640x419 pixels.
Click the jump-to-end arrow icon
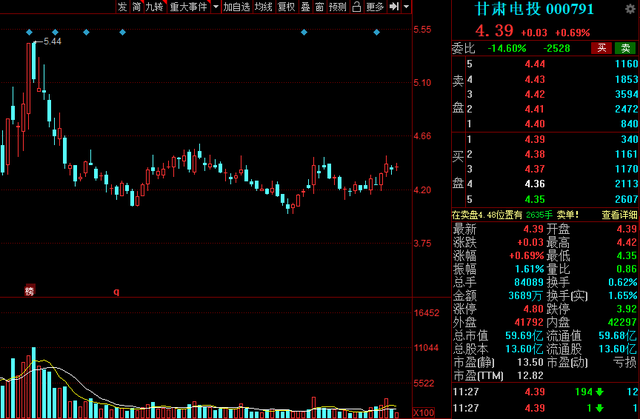point(393,7)
